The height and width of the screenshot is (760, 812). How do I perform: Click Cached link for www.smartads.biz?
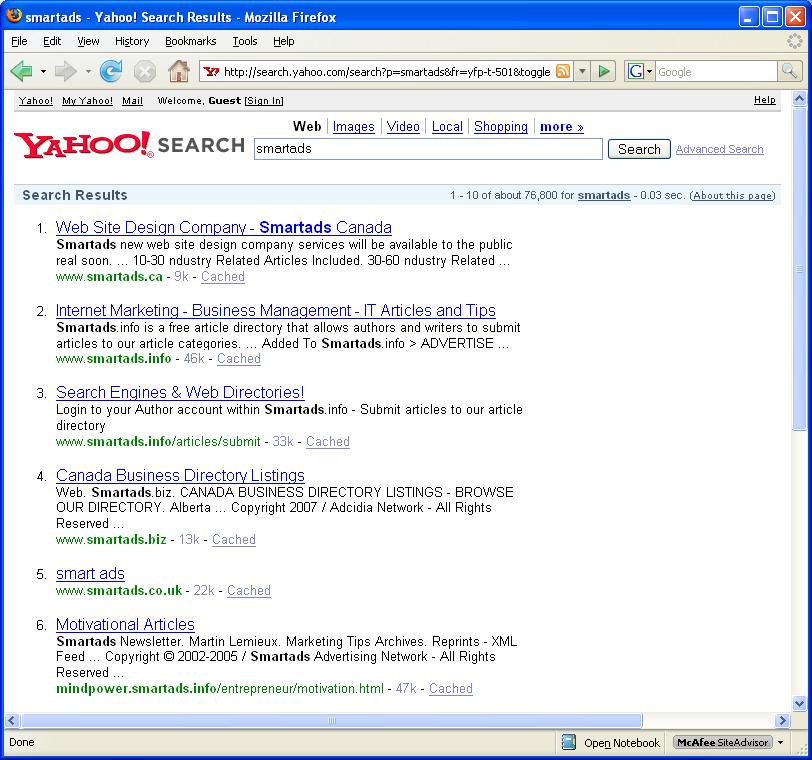(x=234, y=539)
